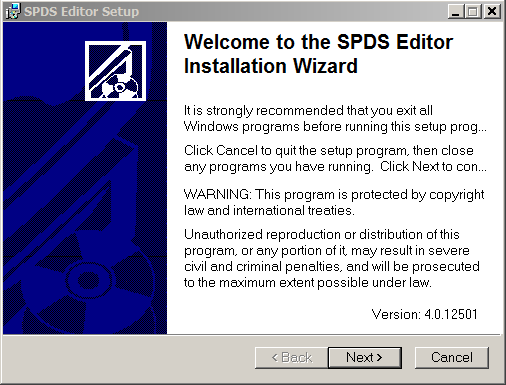
Task: Minimize the SPDS Editor Setup window
Action: click(x=456, y=11)
